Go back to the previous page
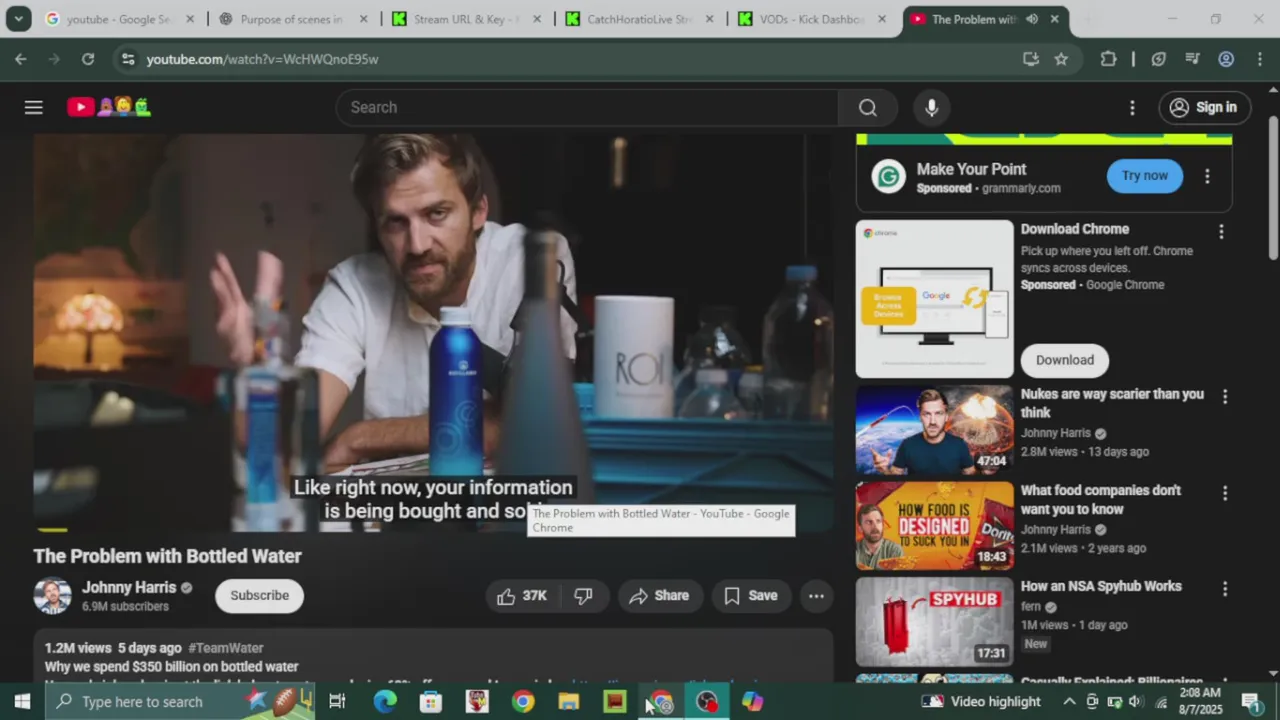1280x720 pixels. (x=21, y=59)
